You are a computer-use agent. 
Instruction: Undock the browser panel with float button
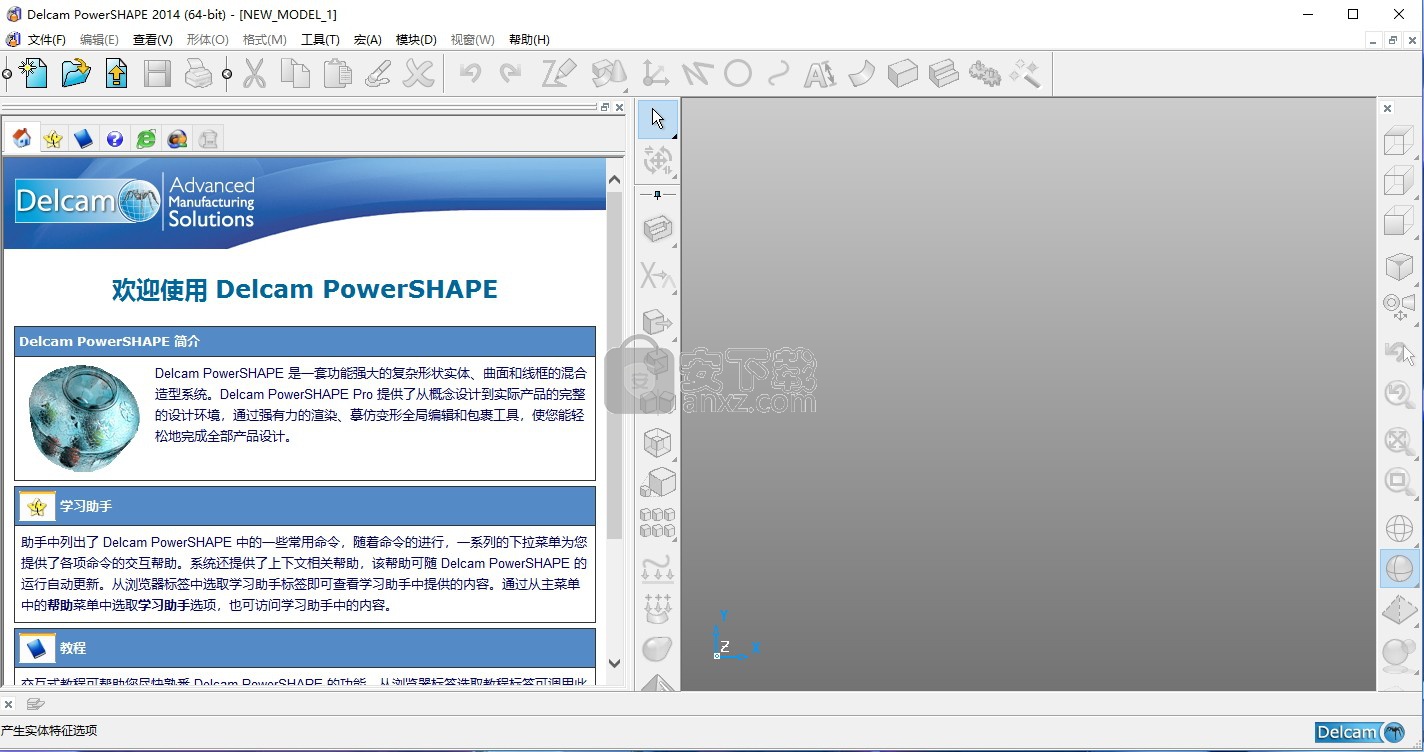[605, 107]
